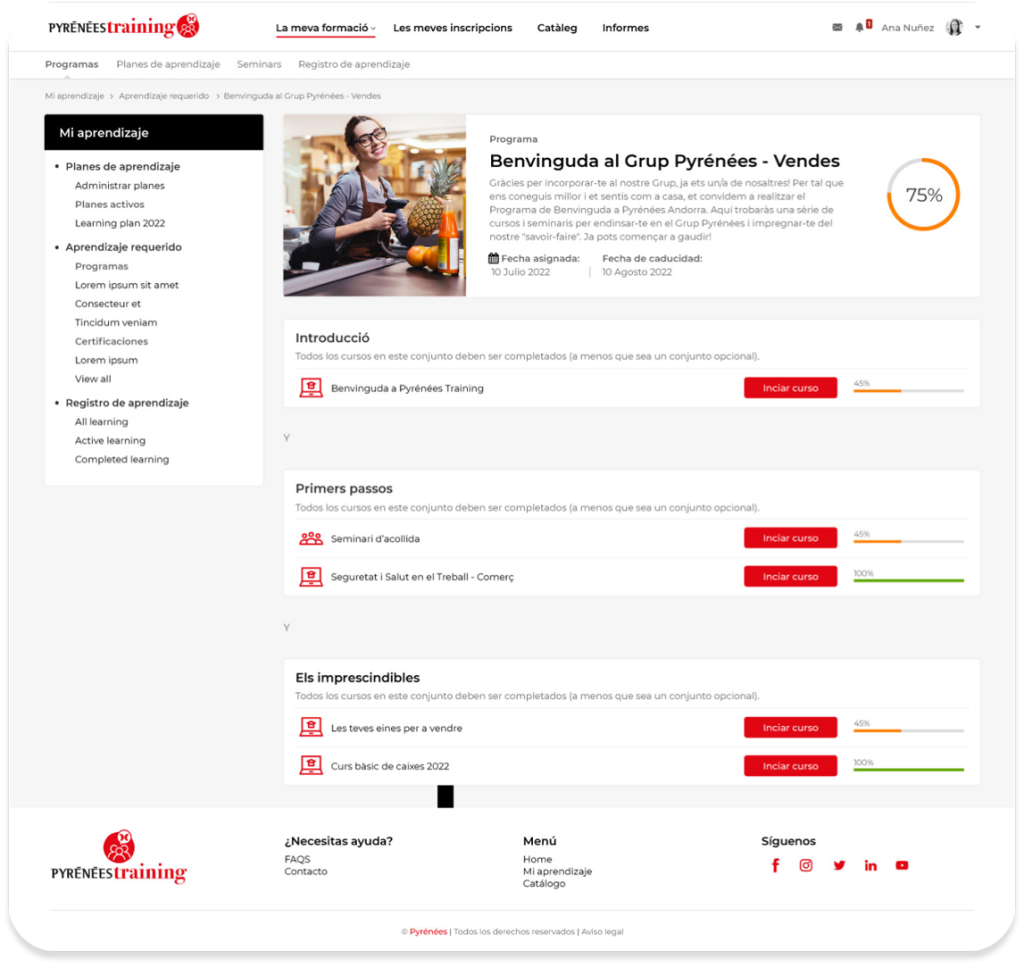
Task: Open the Catàleg menu item
Action: pyautogui.click(x=557, y=28)
